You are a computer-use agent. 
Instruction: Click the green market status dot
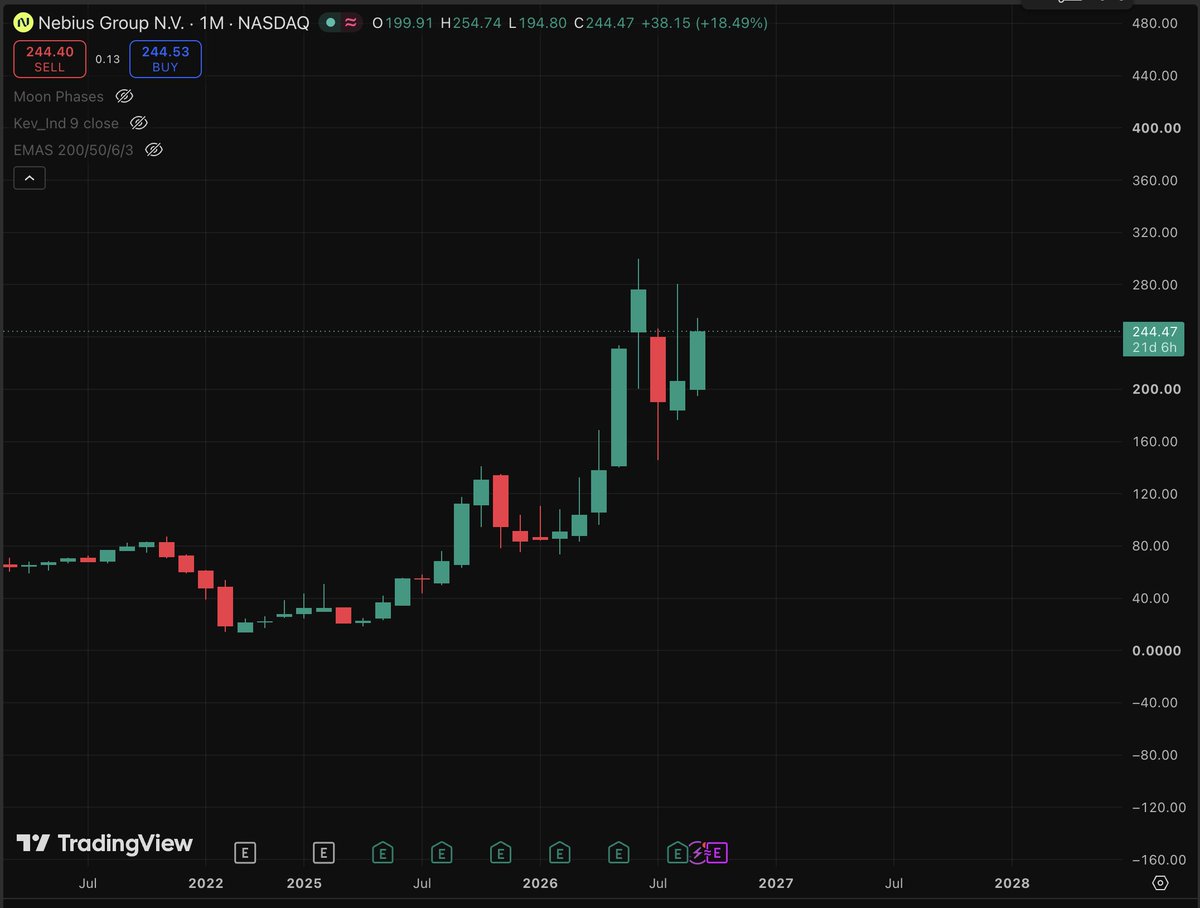(x=331, y=22)
